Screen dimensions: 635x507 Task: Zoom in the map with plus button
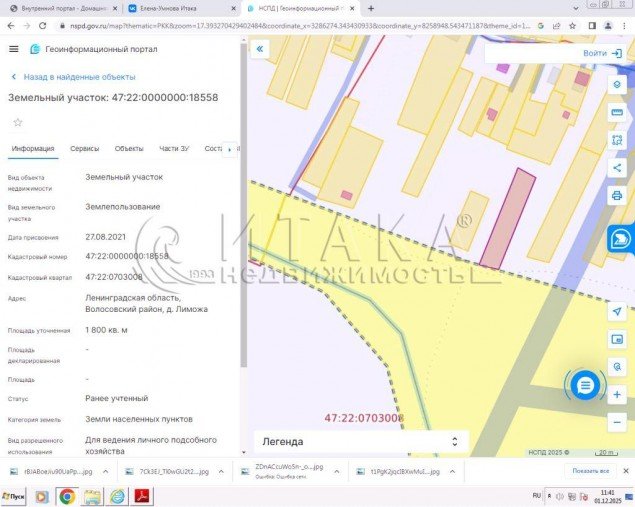coord(617,395)
